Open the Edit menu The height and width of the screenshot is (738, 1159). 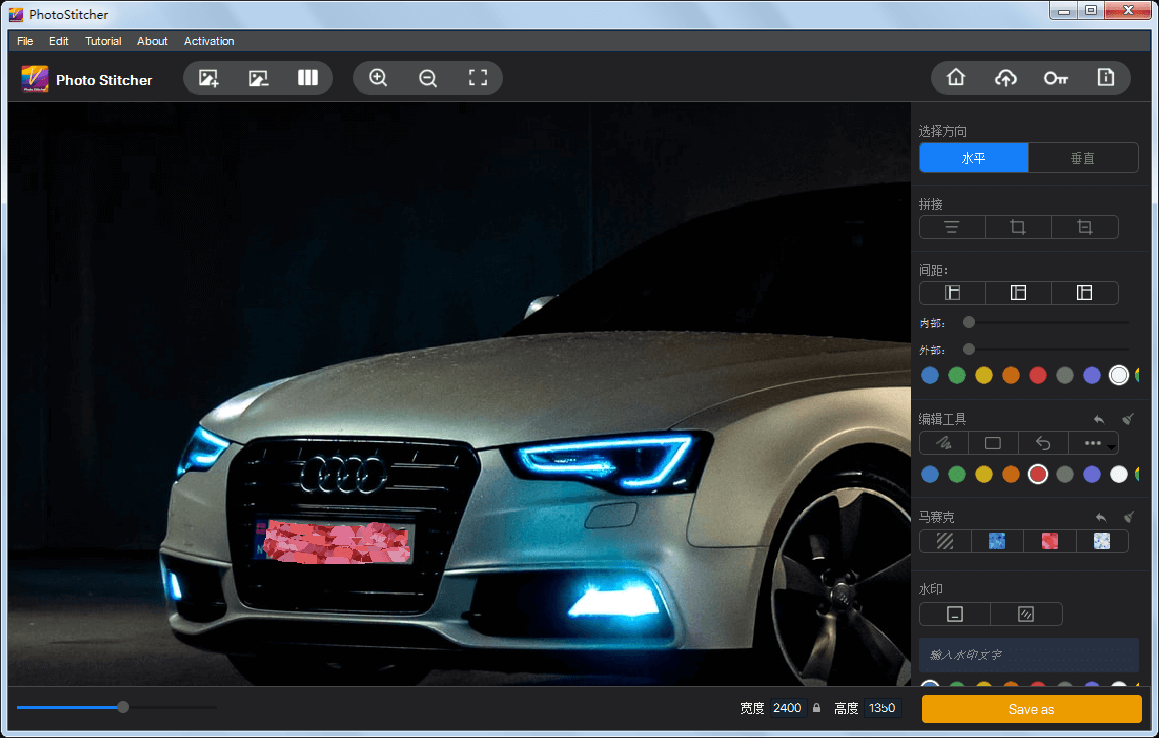pyautogui.click(x=58, y=41)
